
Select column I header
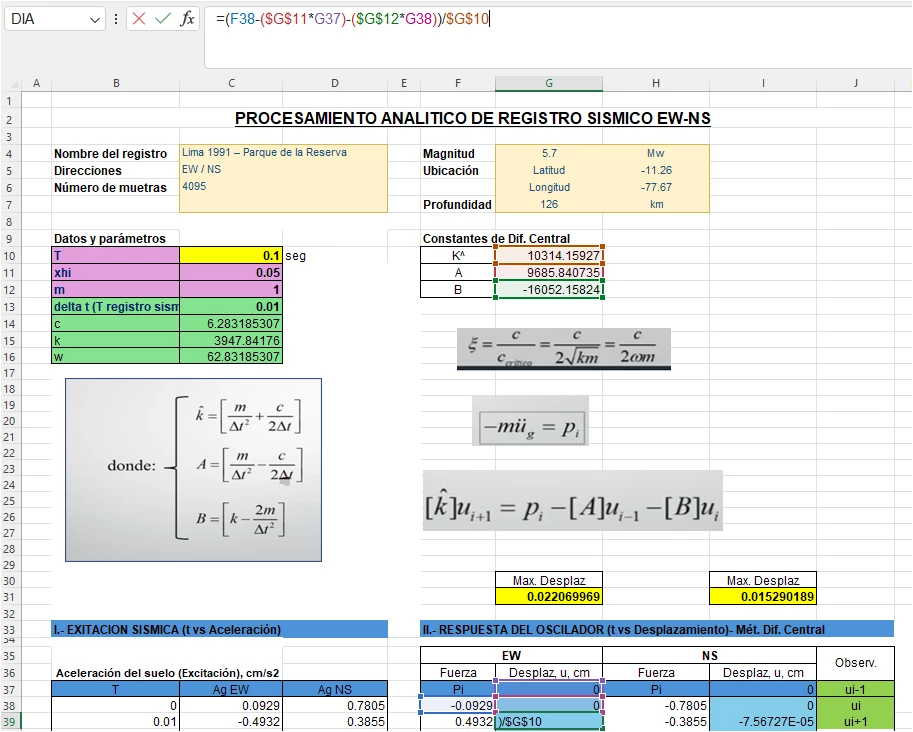[x=763, y=83]
